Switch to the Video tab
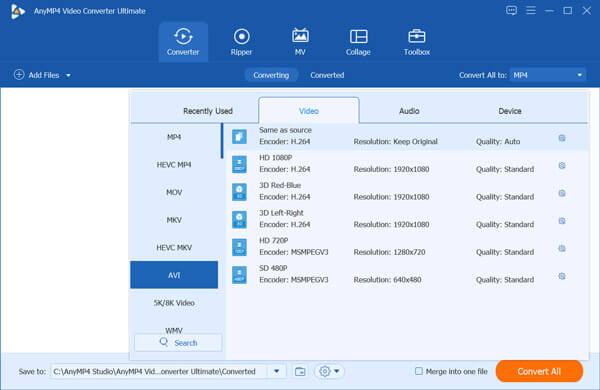The image size is (600, 390). (x=309, y=111)
